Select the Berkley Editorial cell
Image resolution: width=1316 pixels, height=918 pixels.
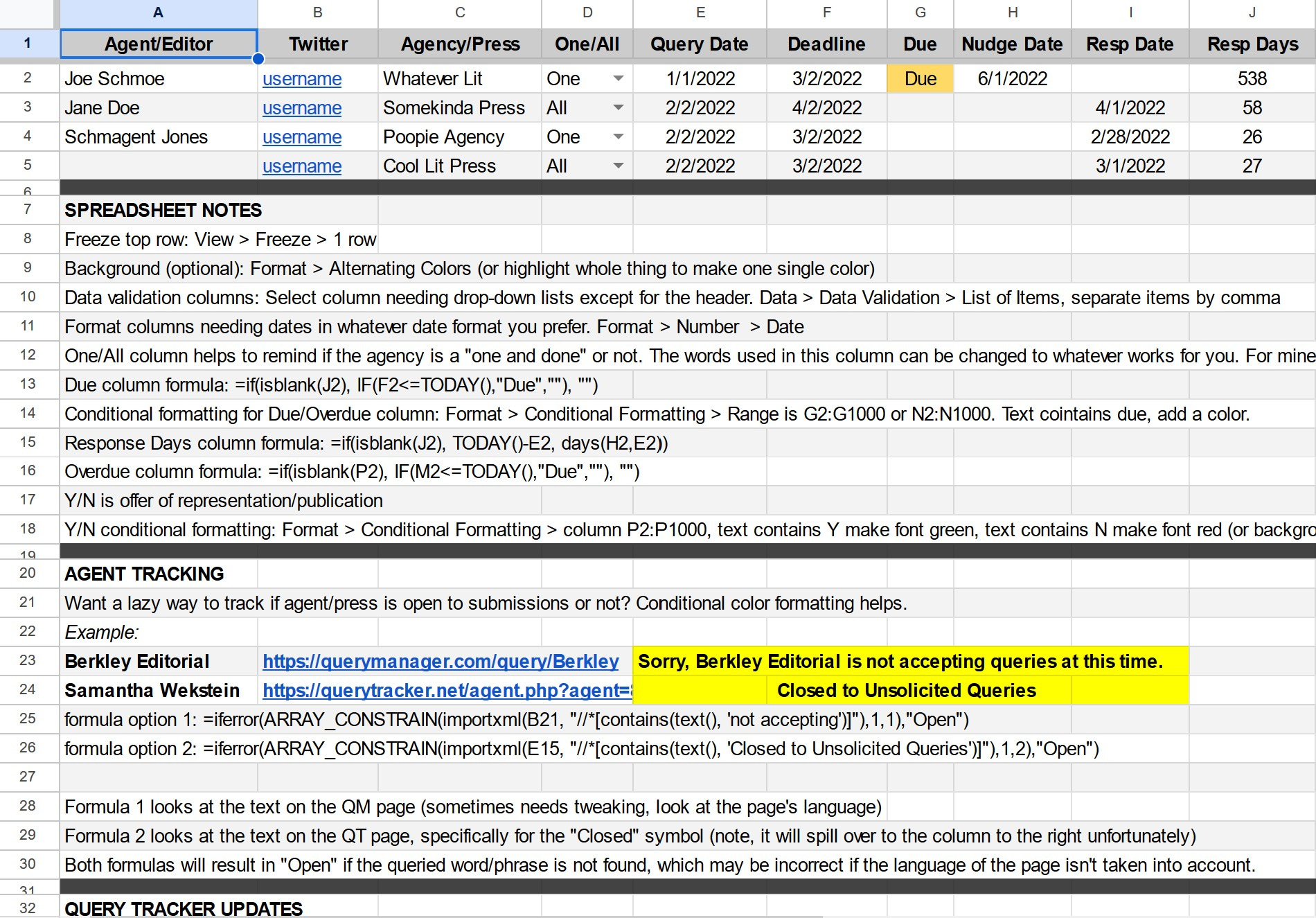tap(159, 662)
